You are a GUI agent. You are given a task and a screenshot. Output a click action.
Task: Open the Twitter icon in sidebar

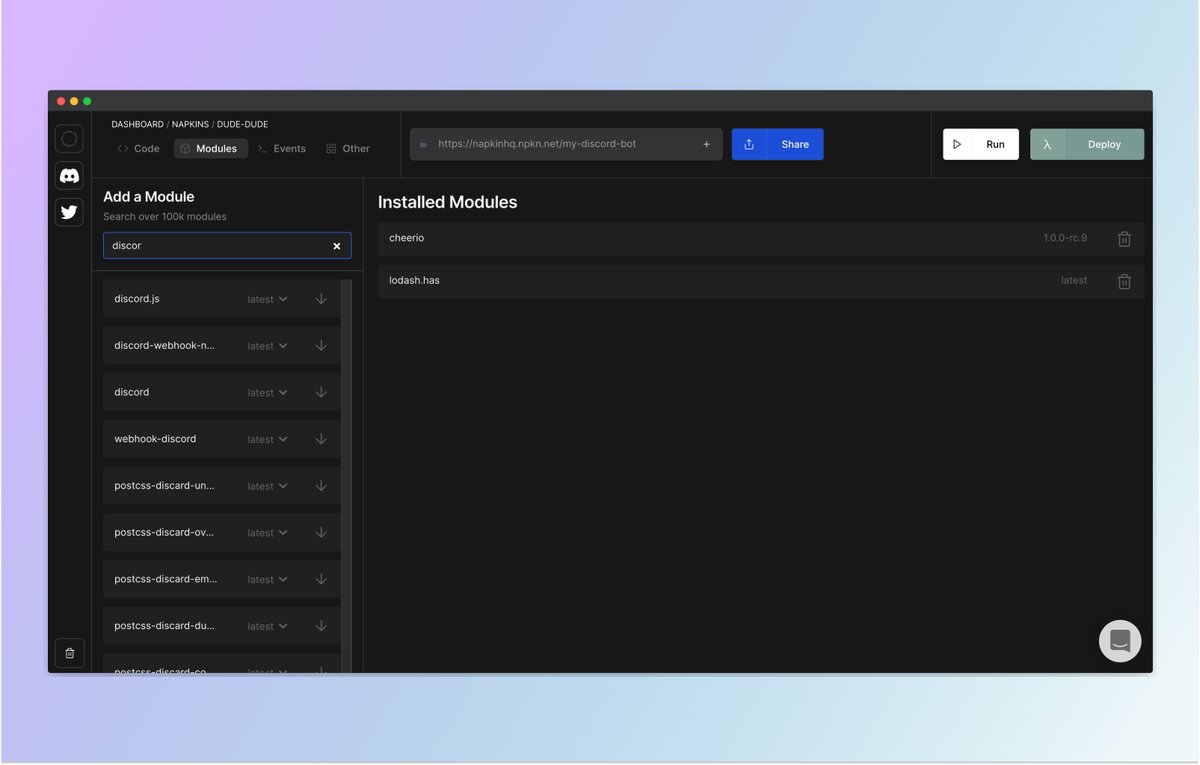point(69,212)
